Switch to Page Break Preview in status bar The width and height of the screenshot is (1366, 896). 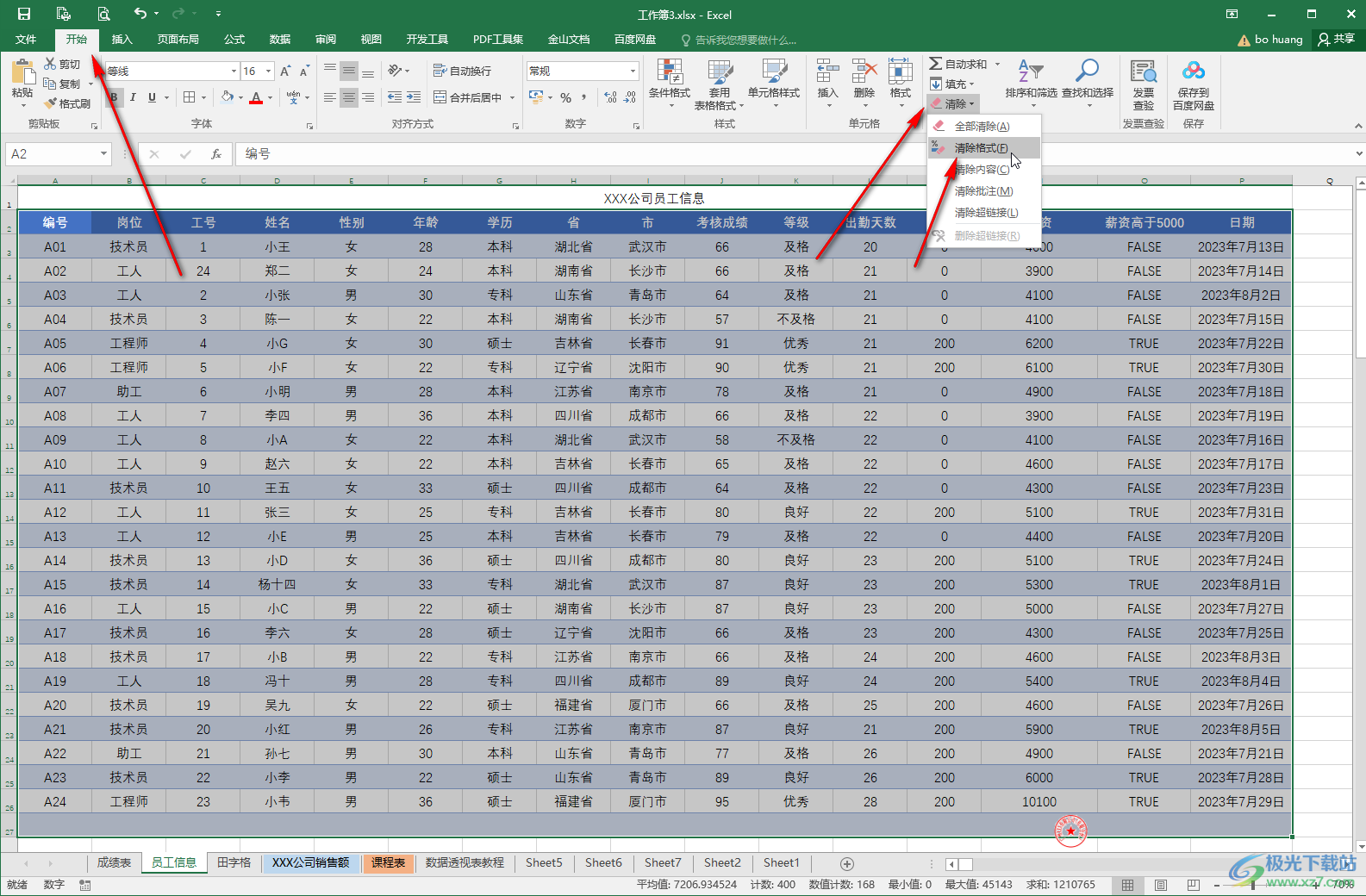pyautogui.click(x=1193, y=885)
